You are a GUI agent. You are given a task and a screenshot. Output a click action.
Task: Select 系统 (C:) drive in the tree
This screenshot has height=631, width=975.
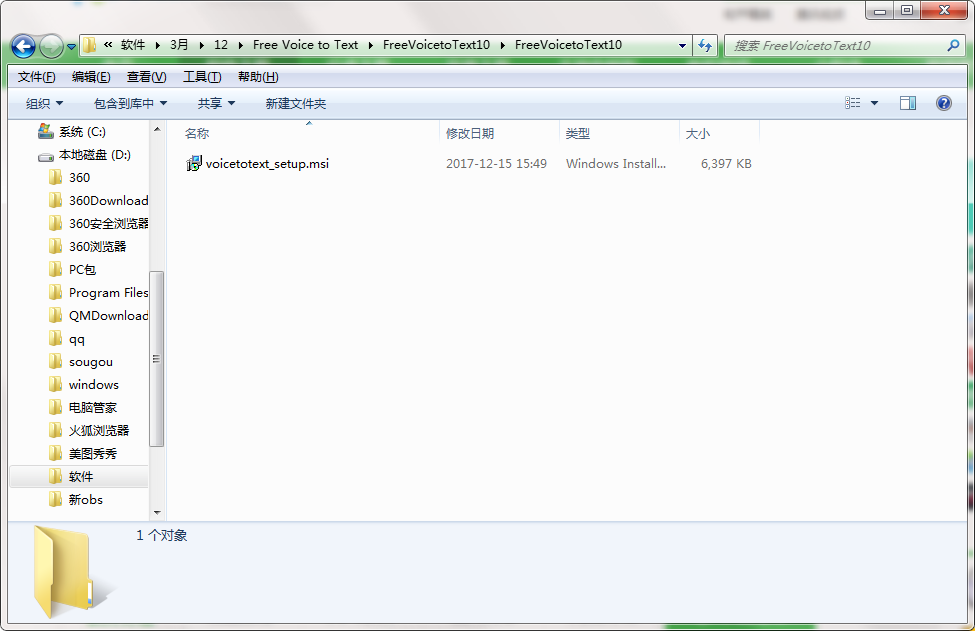point(81,132)
